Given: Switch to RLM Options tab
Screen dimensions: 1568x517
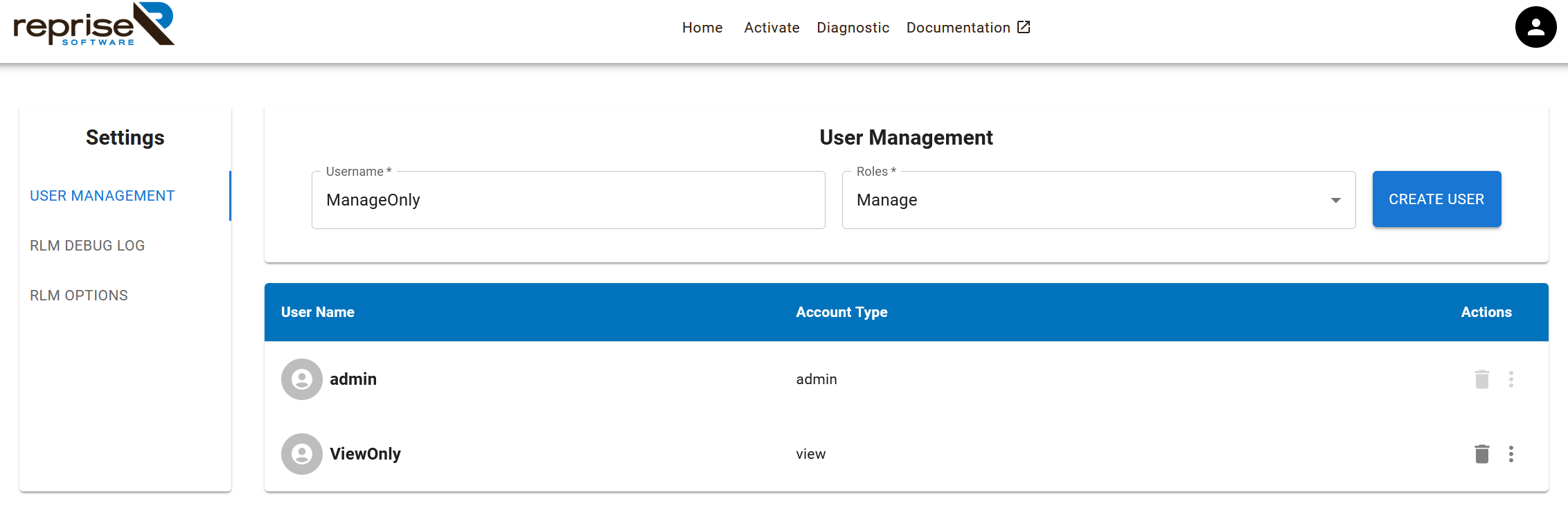Looking at the screenshot, I should click(79, 296).
